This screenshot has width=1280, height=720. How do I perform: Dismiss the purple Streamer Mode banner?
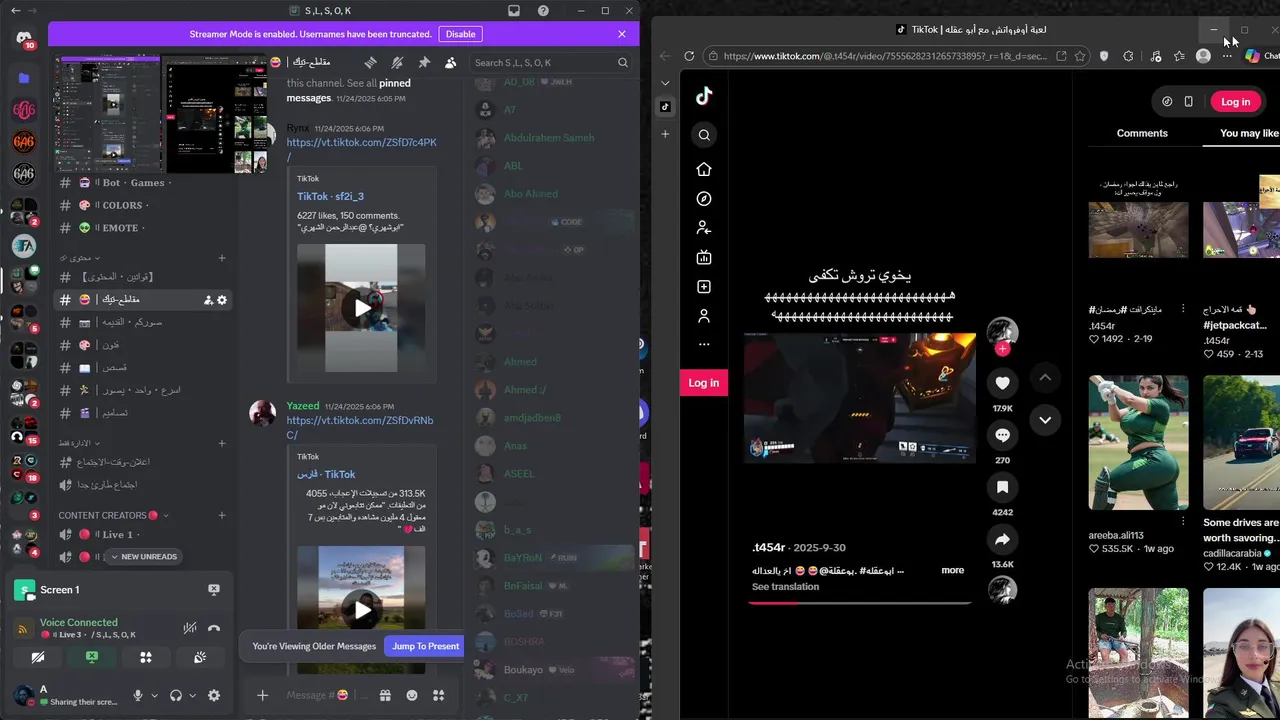click(x=622, y=34)
